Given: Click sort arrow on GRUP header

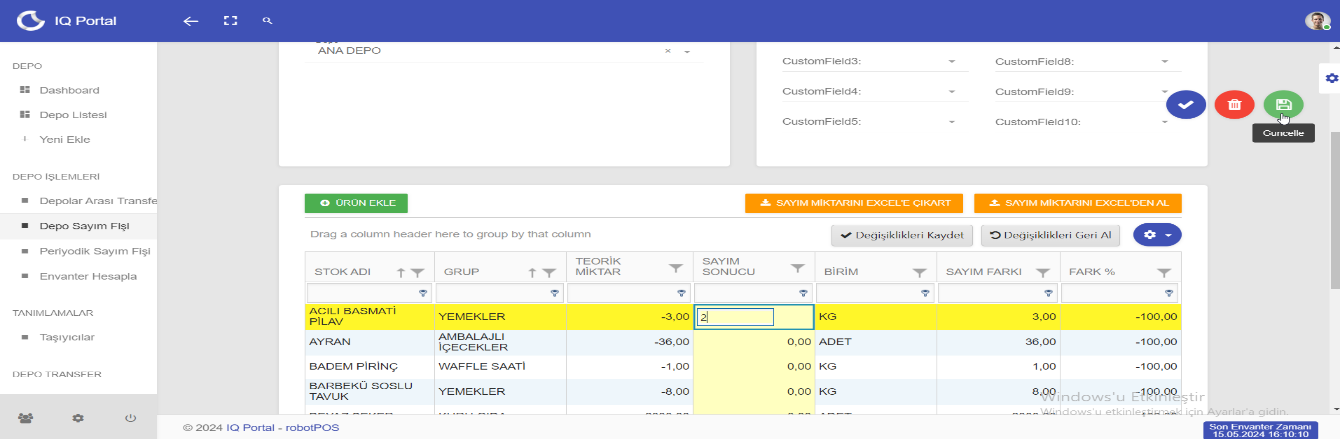Looking at the screenshot, I should point(534,272).
